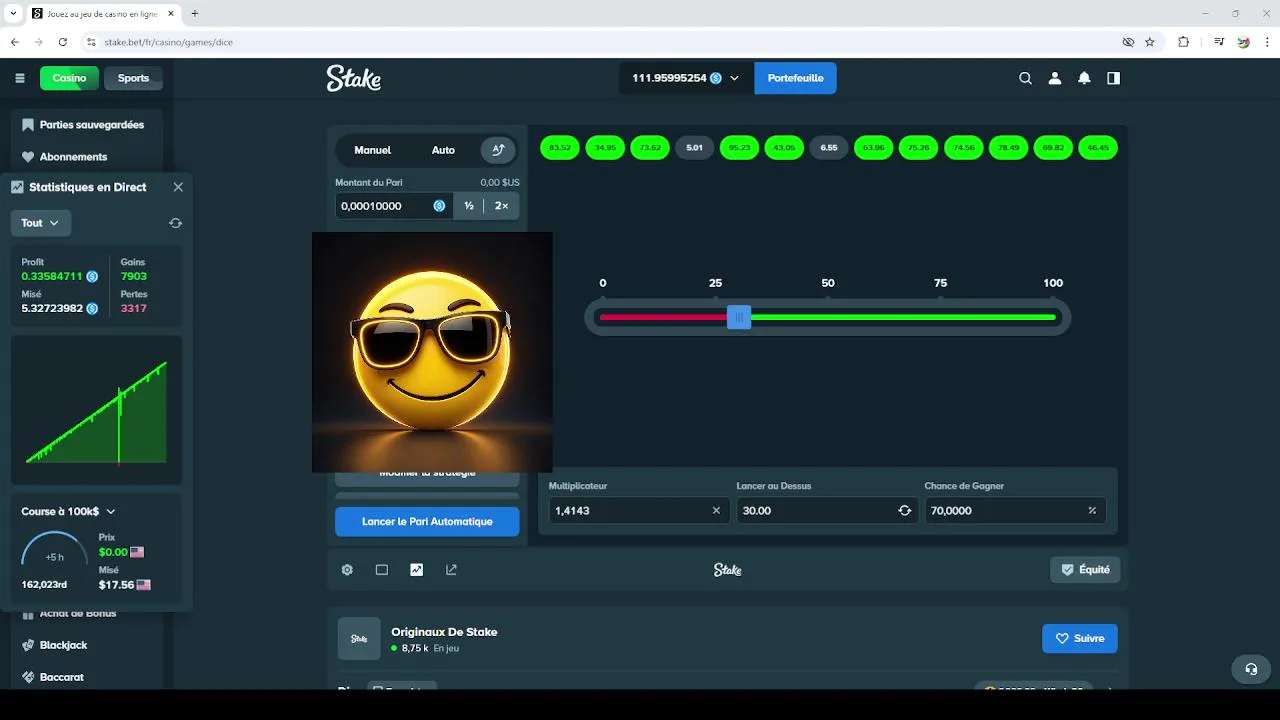1280x720 pixels.
Task: Open the headset live support button
Action: pos(1250,669)
